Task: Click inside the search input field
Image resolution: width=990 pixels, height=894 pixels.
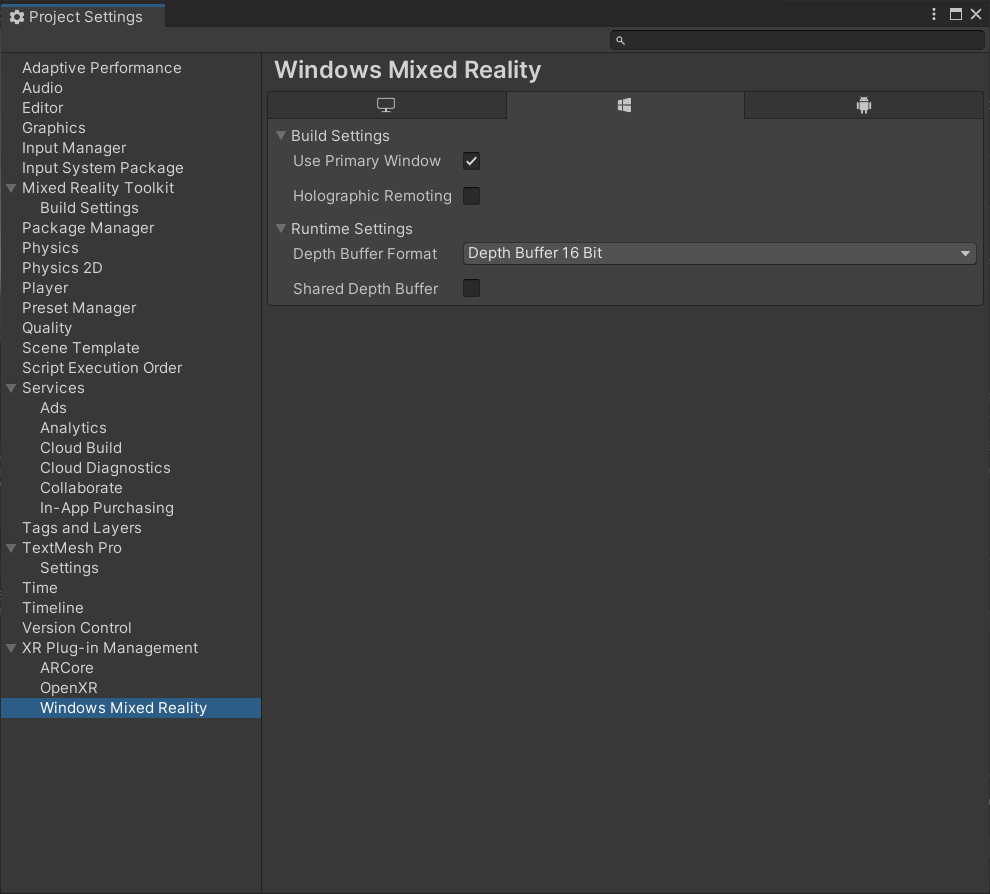Action: click(x=790, y=40)
